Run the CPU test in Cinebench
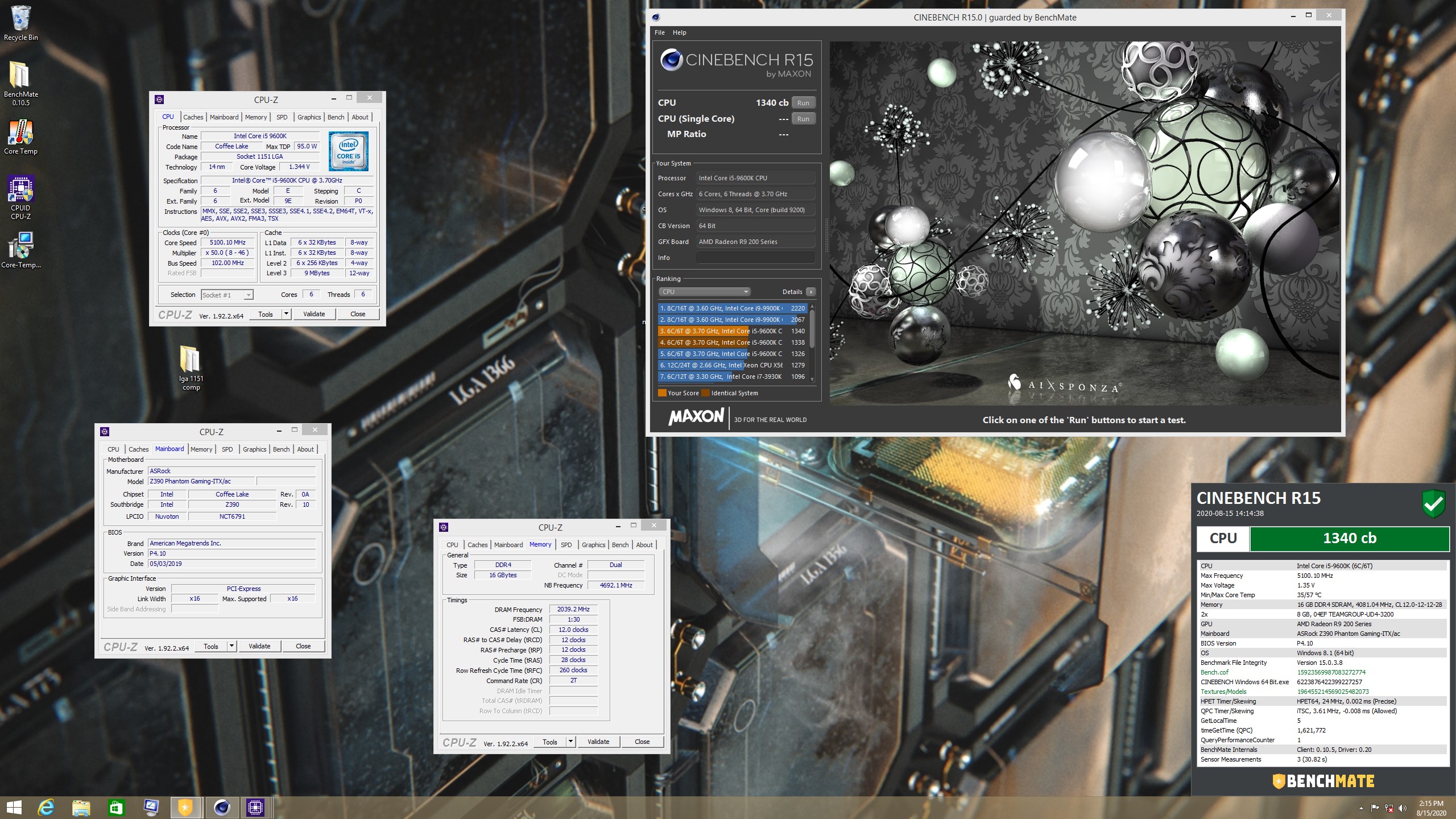The height and width of the screenshot is (819, 1456). [x=803, y=103]
